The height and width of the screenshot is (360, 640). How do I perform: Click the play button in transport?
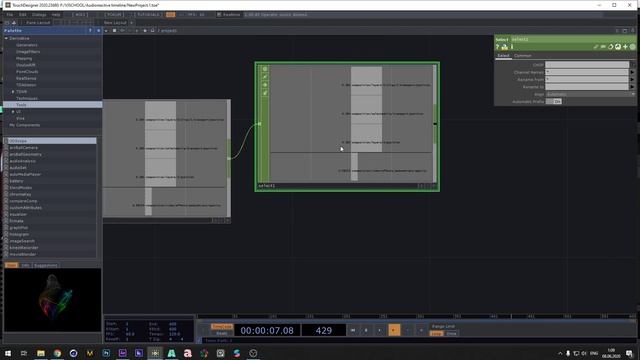click(394, 330)
